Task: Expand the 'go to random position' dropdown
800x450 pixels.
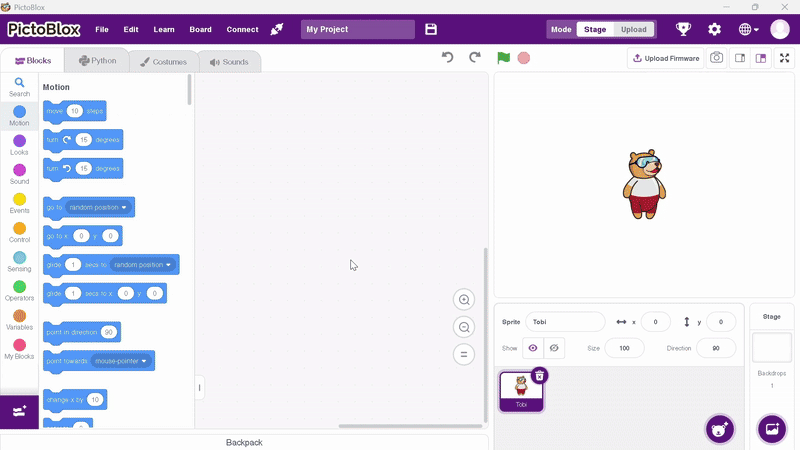Action: click(124, 208)
